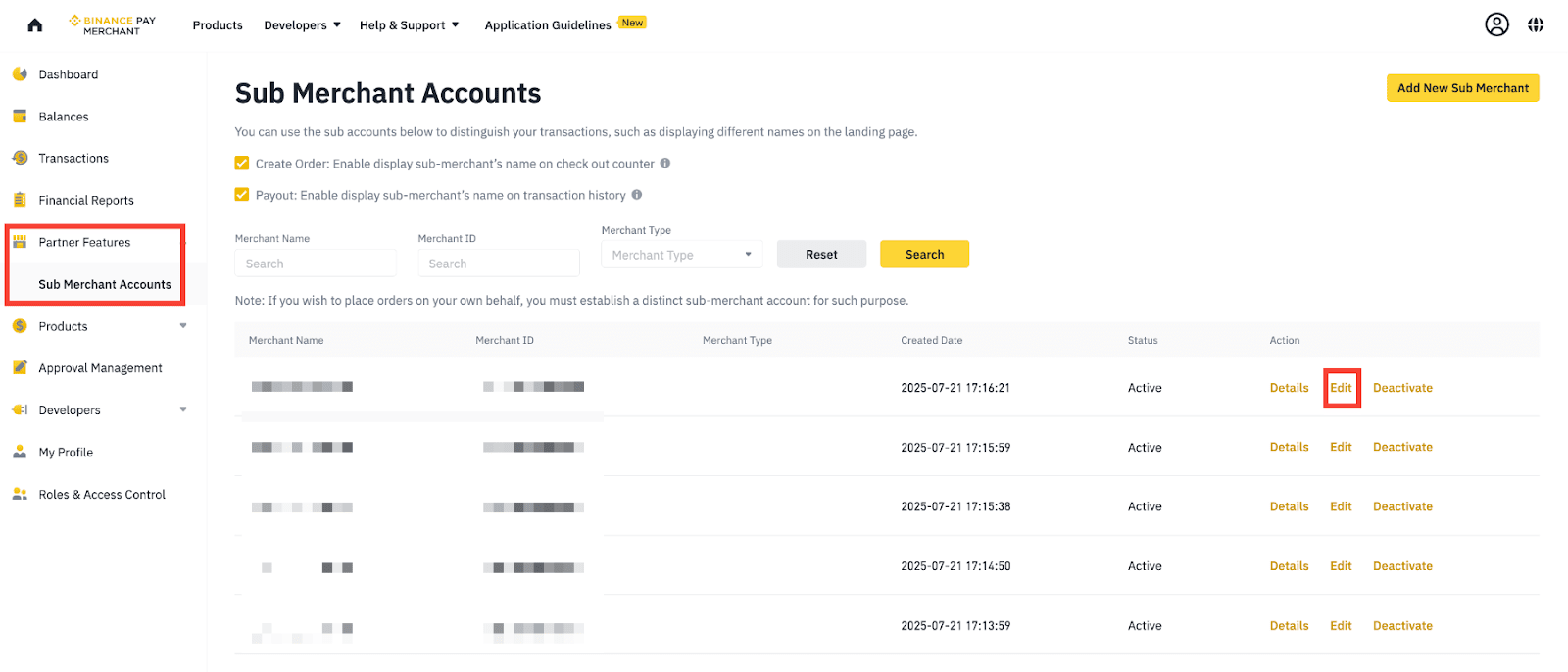
Task: Click the info icon next to Payout option
Action: click(637, 195)
